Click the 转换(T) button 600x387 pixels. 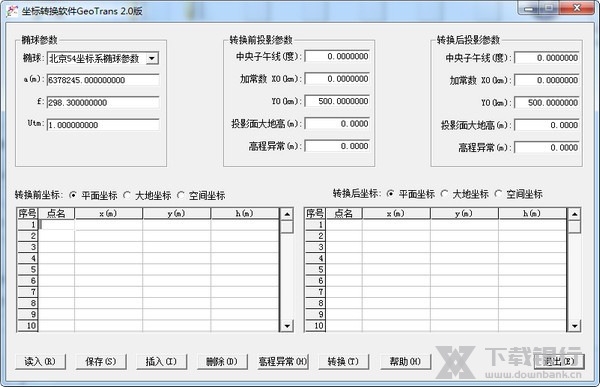tap(344, 362)
